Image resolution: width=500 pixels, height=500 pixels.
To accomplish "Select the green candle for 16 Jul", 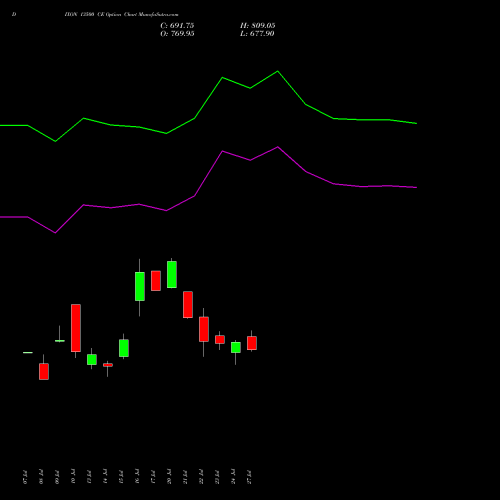I will click(x=140, y=286).
